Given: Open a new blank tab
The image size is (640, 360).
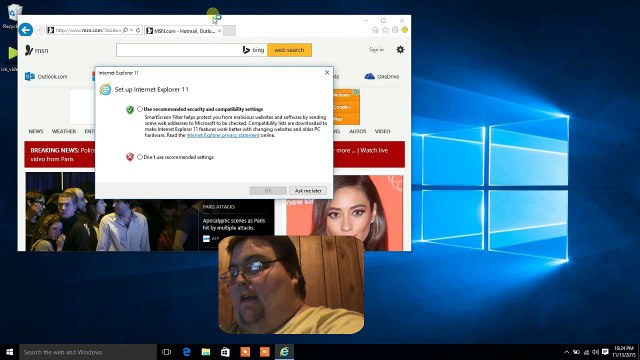Looking at the screenshot, I should pyautogui.click(x=229, y=31).
